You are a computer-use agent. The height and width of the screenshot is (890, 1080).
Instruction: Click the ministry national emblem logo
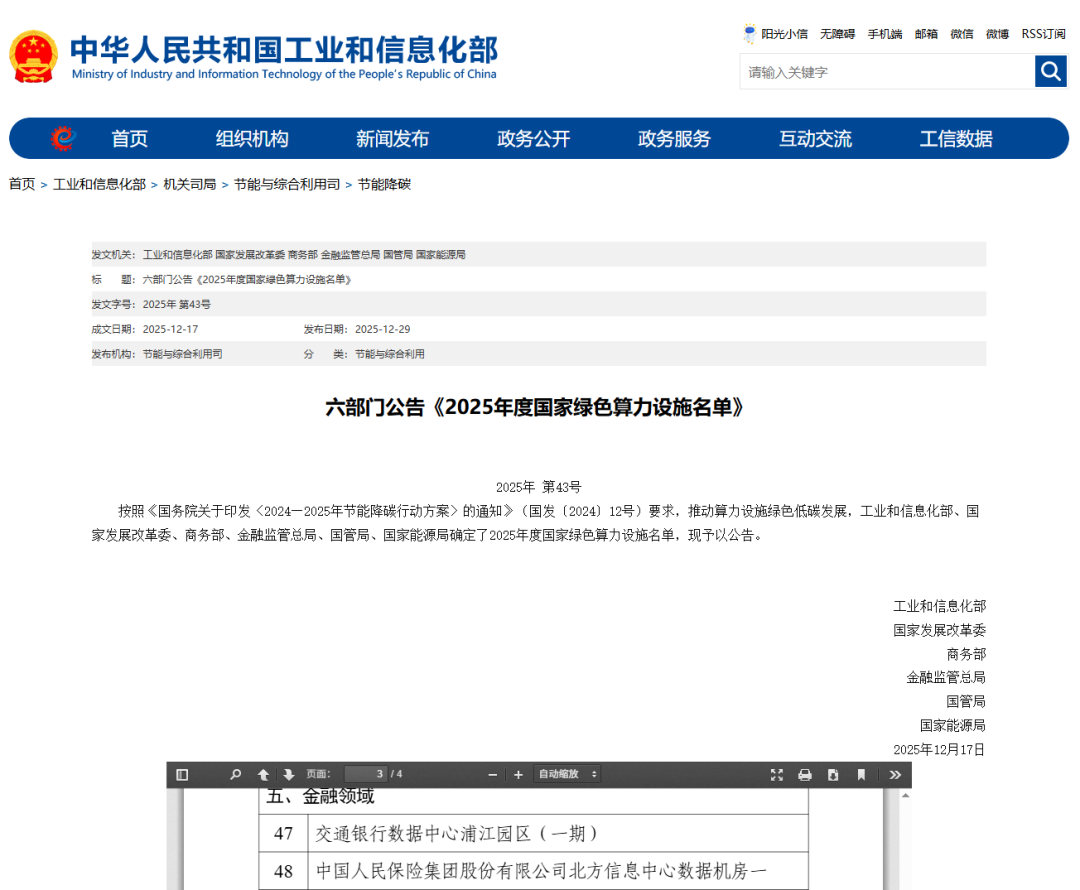pyautogui.click(x=33, y=56)
